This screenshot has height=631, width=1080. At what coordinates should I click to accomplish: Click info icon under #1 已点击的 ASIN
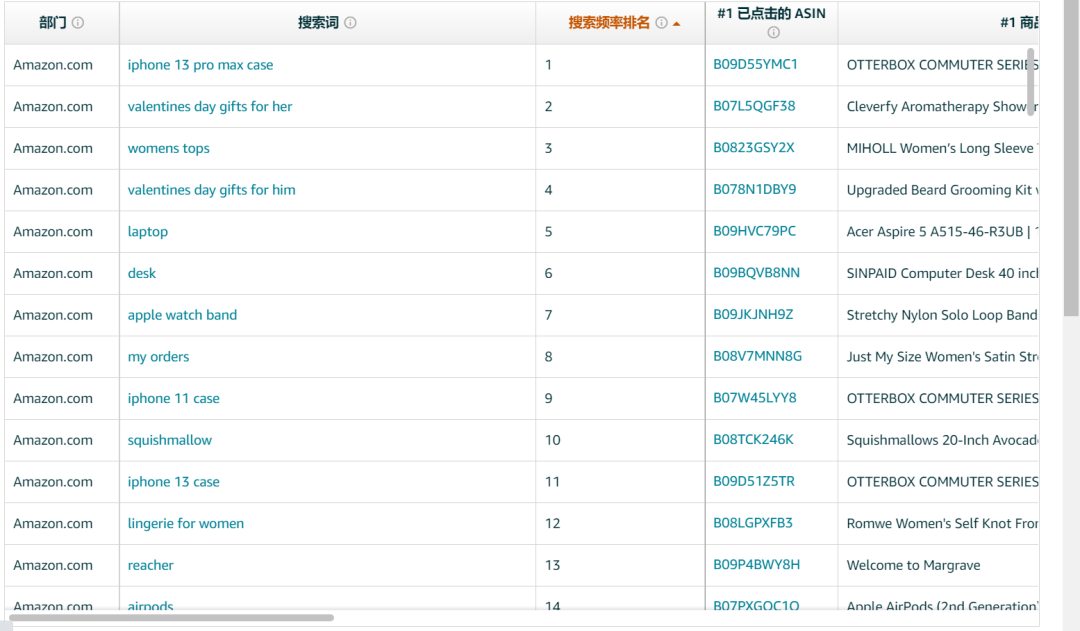773,32
